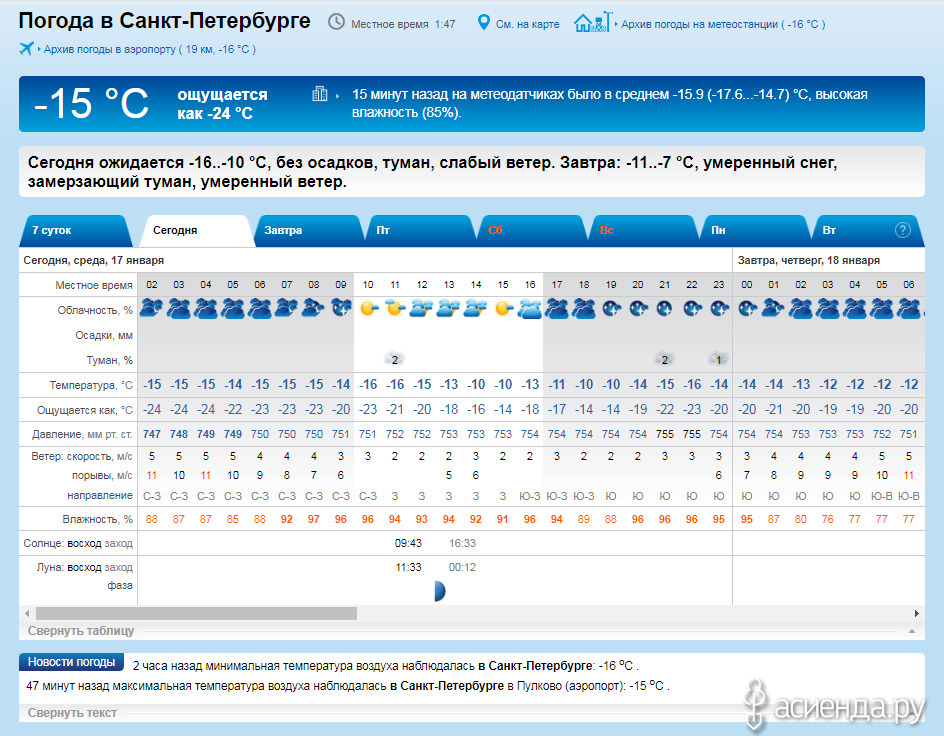This screenshot has height=736, width=944.
Task: Click the Завтра, четверг, 18 января heading
Action: tap(809, 260)
